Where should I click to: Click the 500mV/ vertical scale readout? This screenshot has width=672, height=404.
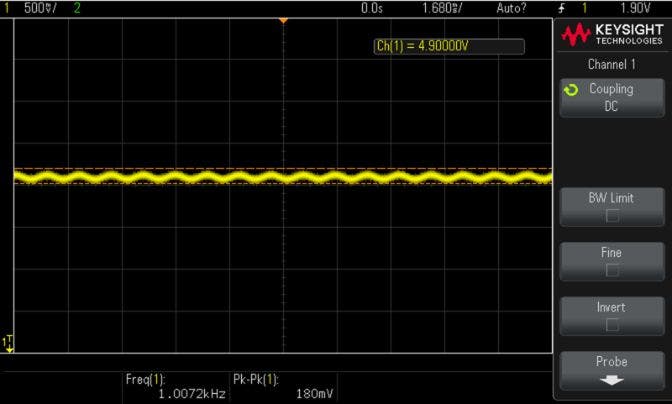click(x=40, y=8)
